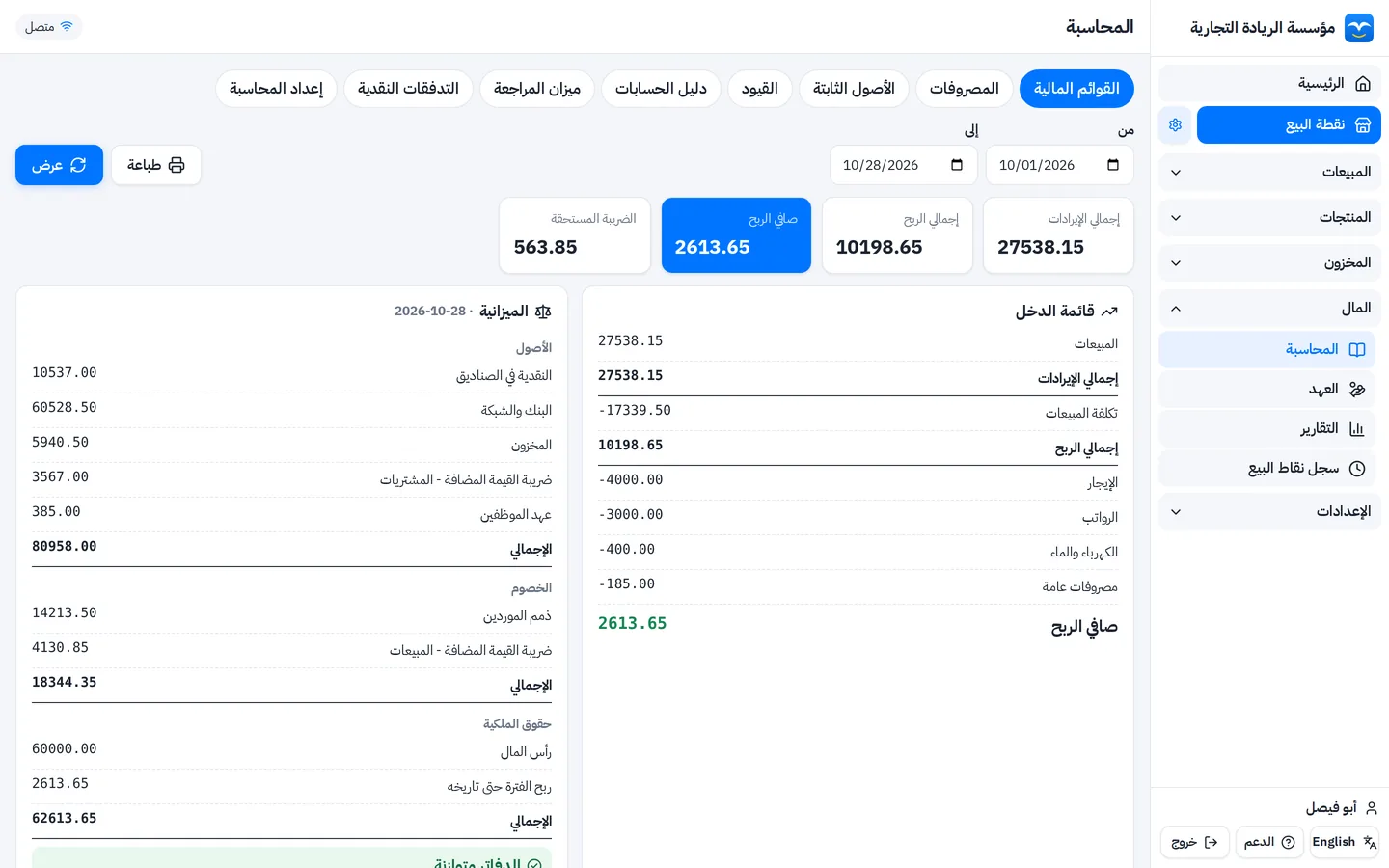Open the ميزان المراجعة tab

pos(537,89)
